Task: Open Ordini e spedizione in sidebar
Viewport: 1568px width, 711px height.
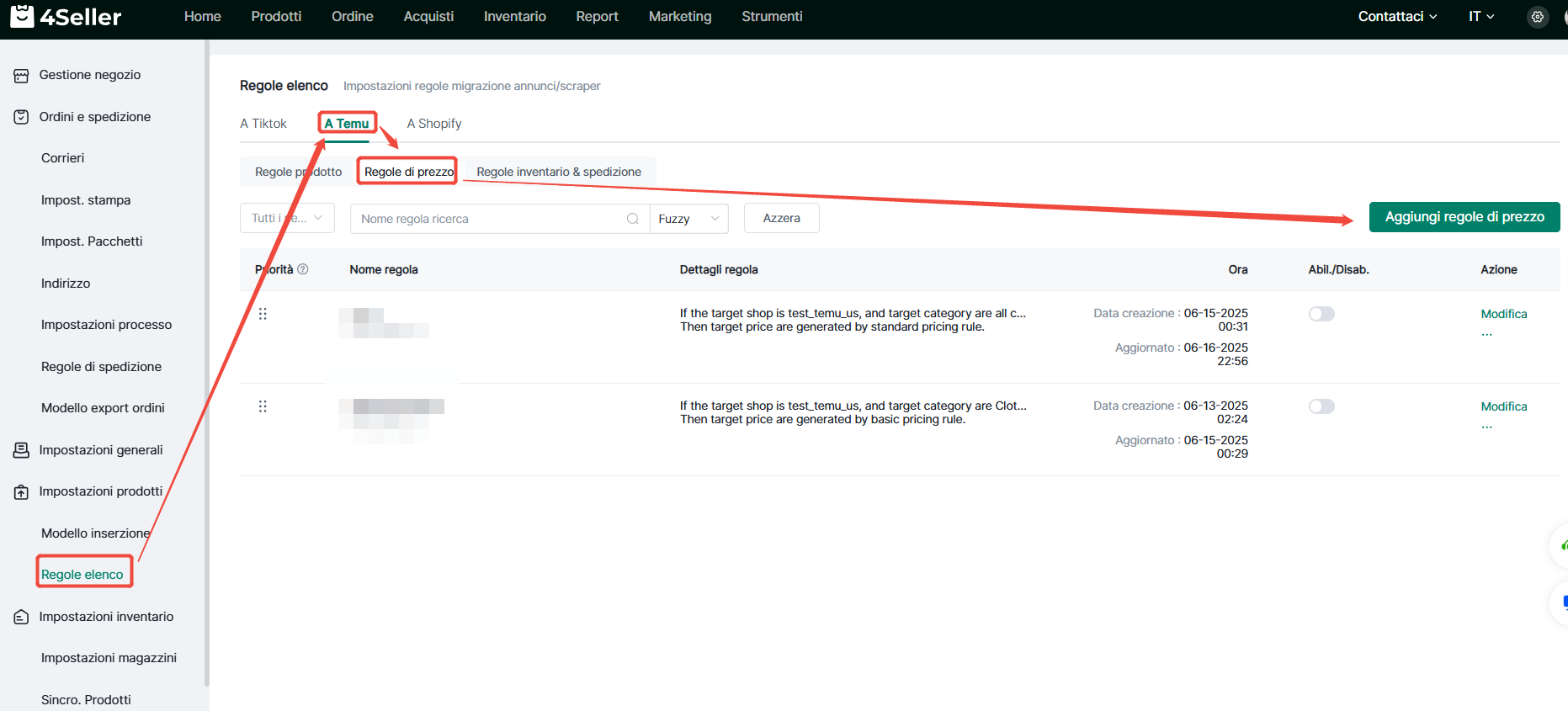Action: (95, 117)
